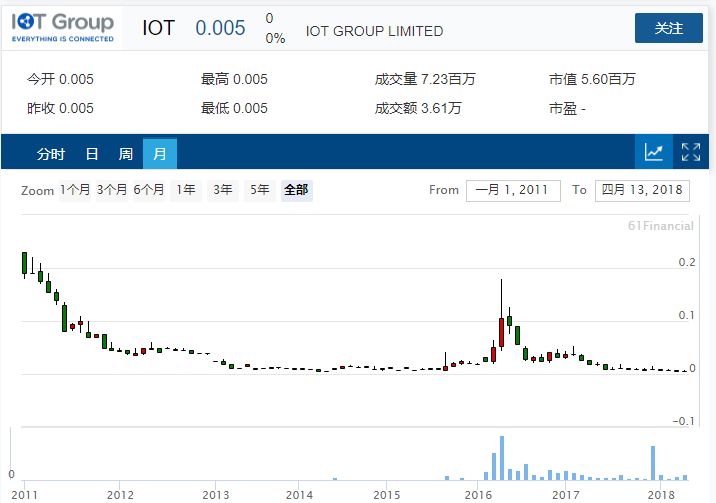Edit the To date field
Image resolution: width=716 pixels, height=503 pixels.
coord(642,190)
